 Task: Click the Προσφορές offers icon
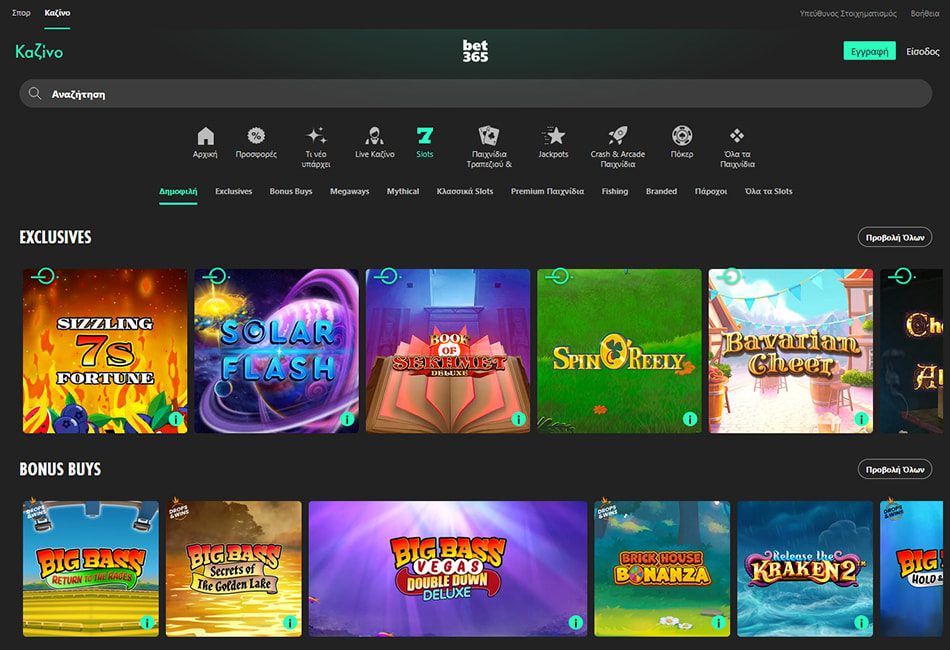(256, 137)
